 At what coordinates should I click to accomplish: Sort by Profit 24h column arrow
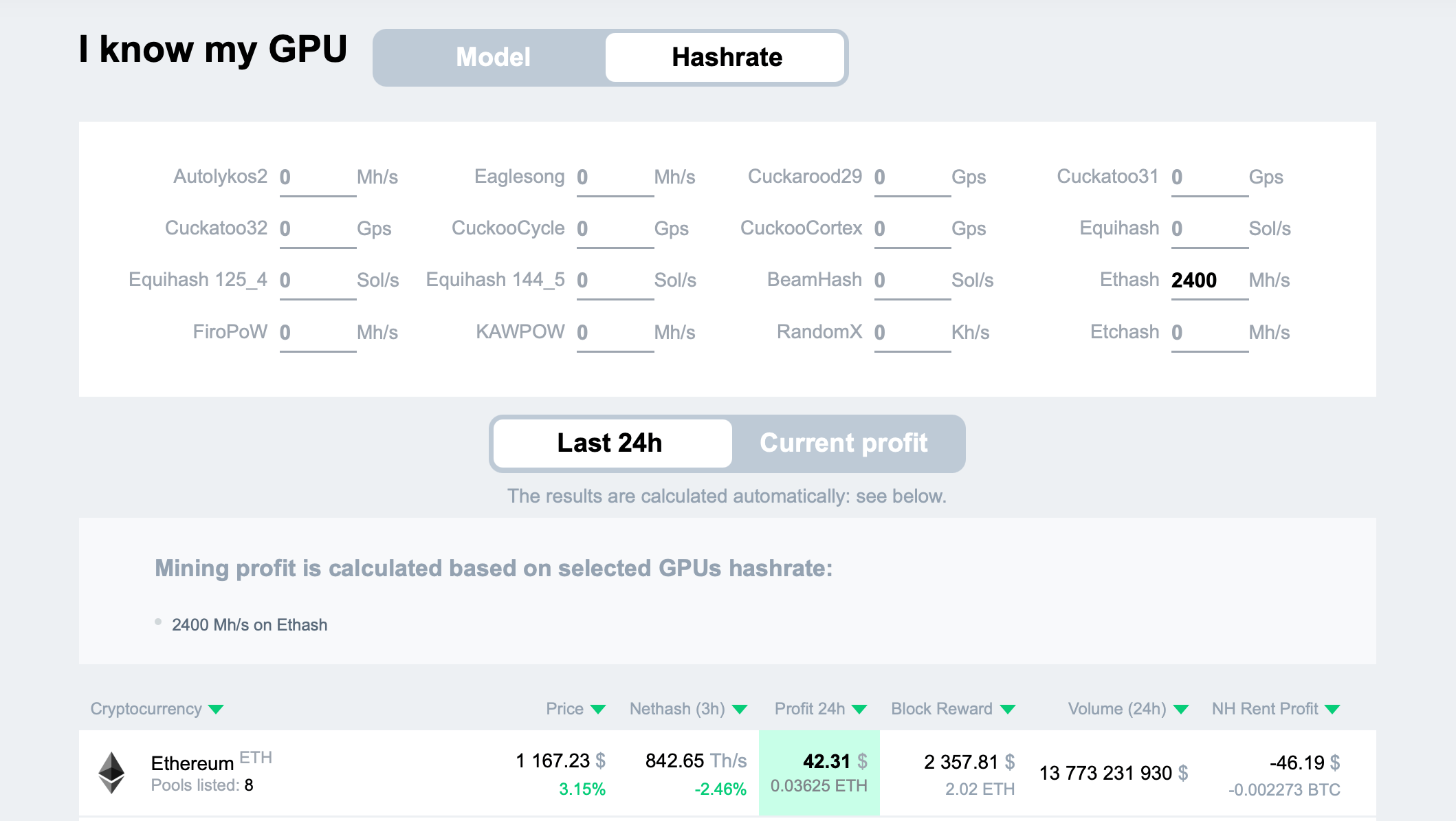coord(859,710)
